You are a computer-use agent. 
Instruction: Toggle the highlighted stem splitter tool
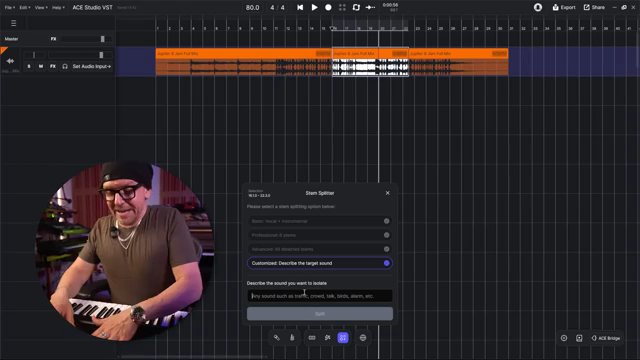(343, 338)
